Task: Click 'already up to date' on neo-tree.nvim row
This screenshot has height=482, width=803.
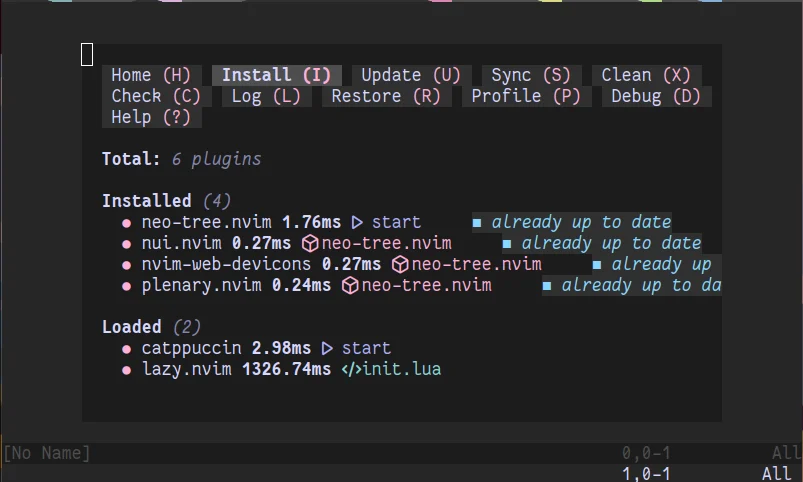Action: [x=581, y=222]
